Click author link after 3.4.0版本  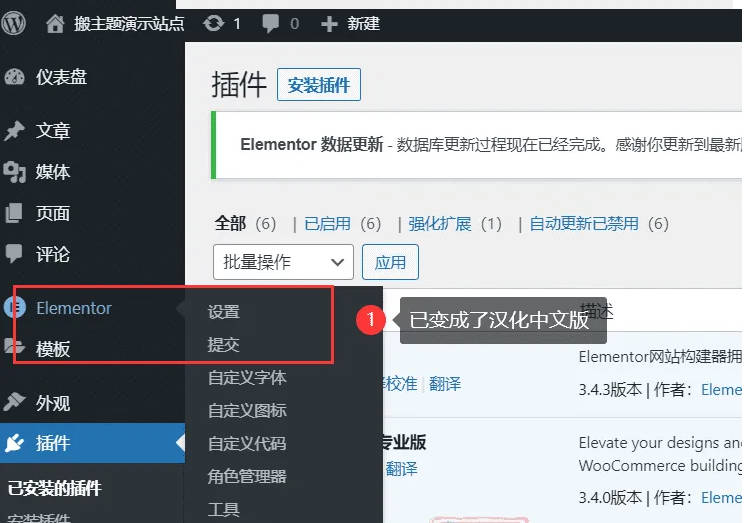pyautogui.click(x=722, y=497)
